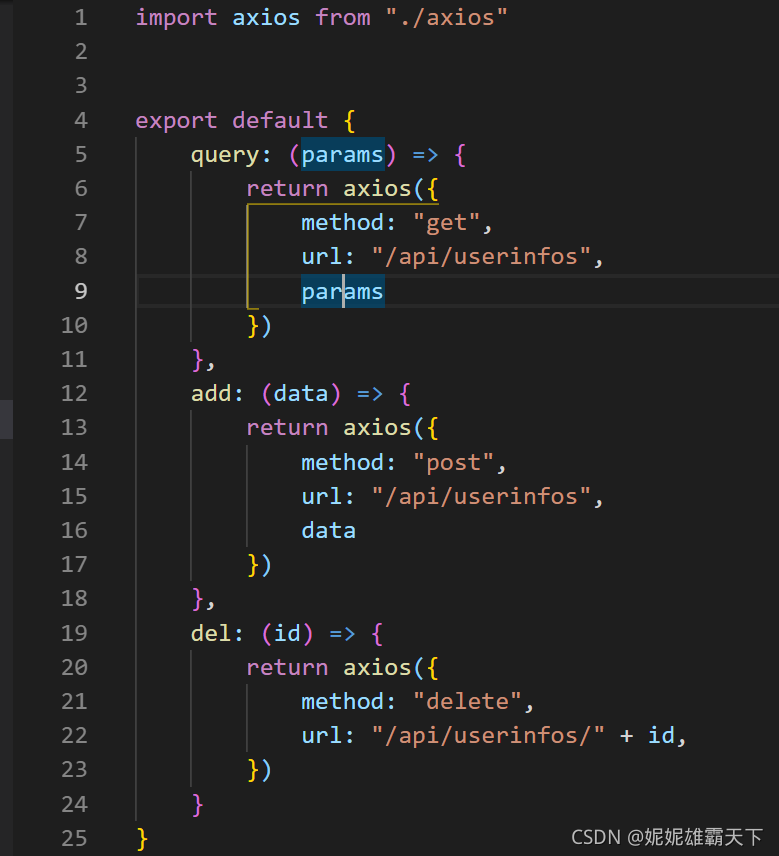779x856 pixels.
Task: Click the pink closing brace on line 24
Action: pos(198,805)
